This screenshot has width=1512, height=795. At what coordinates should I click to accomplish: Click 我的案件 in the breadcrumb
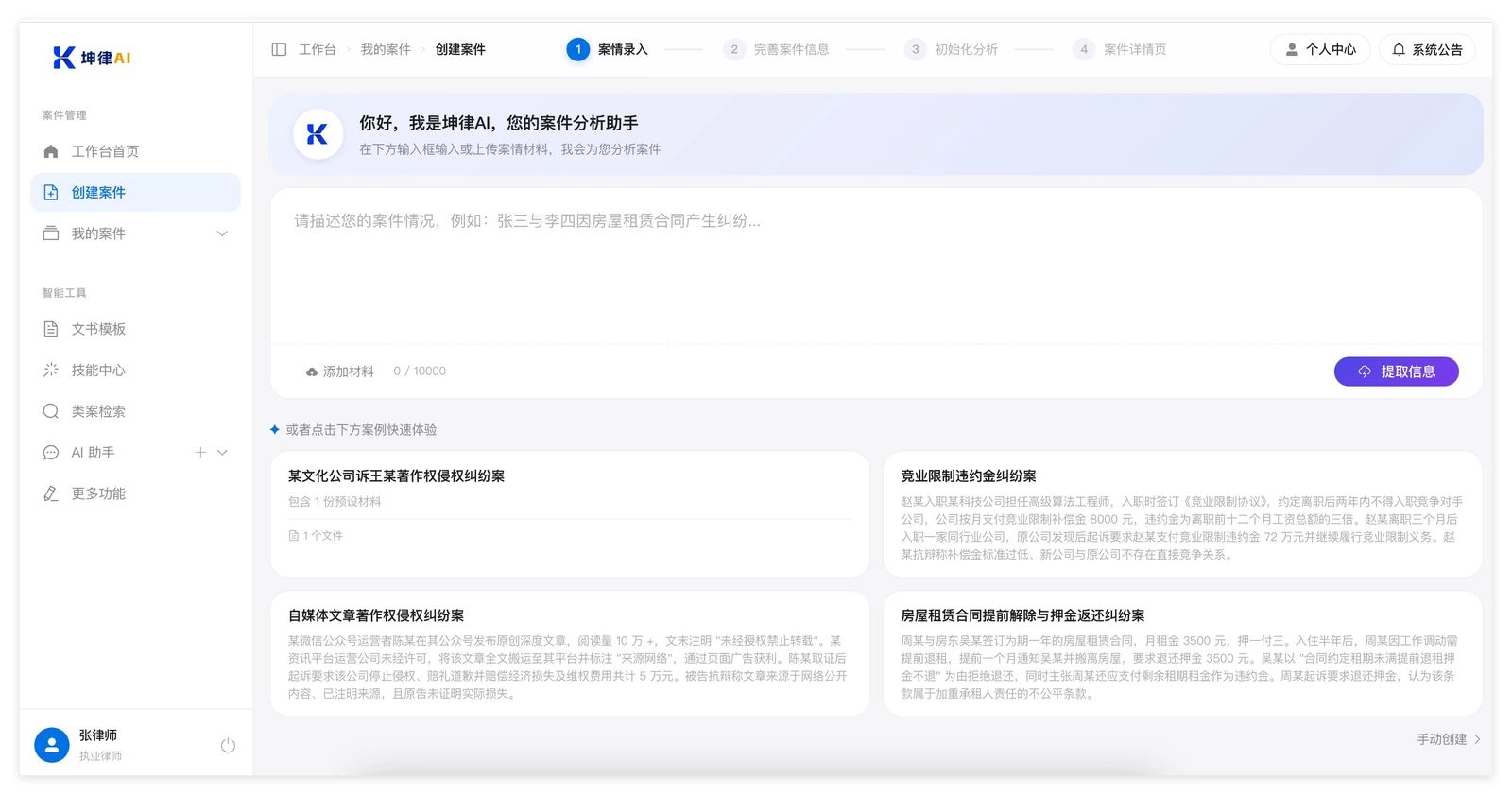point(386,49)
